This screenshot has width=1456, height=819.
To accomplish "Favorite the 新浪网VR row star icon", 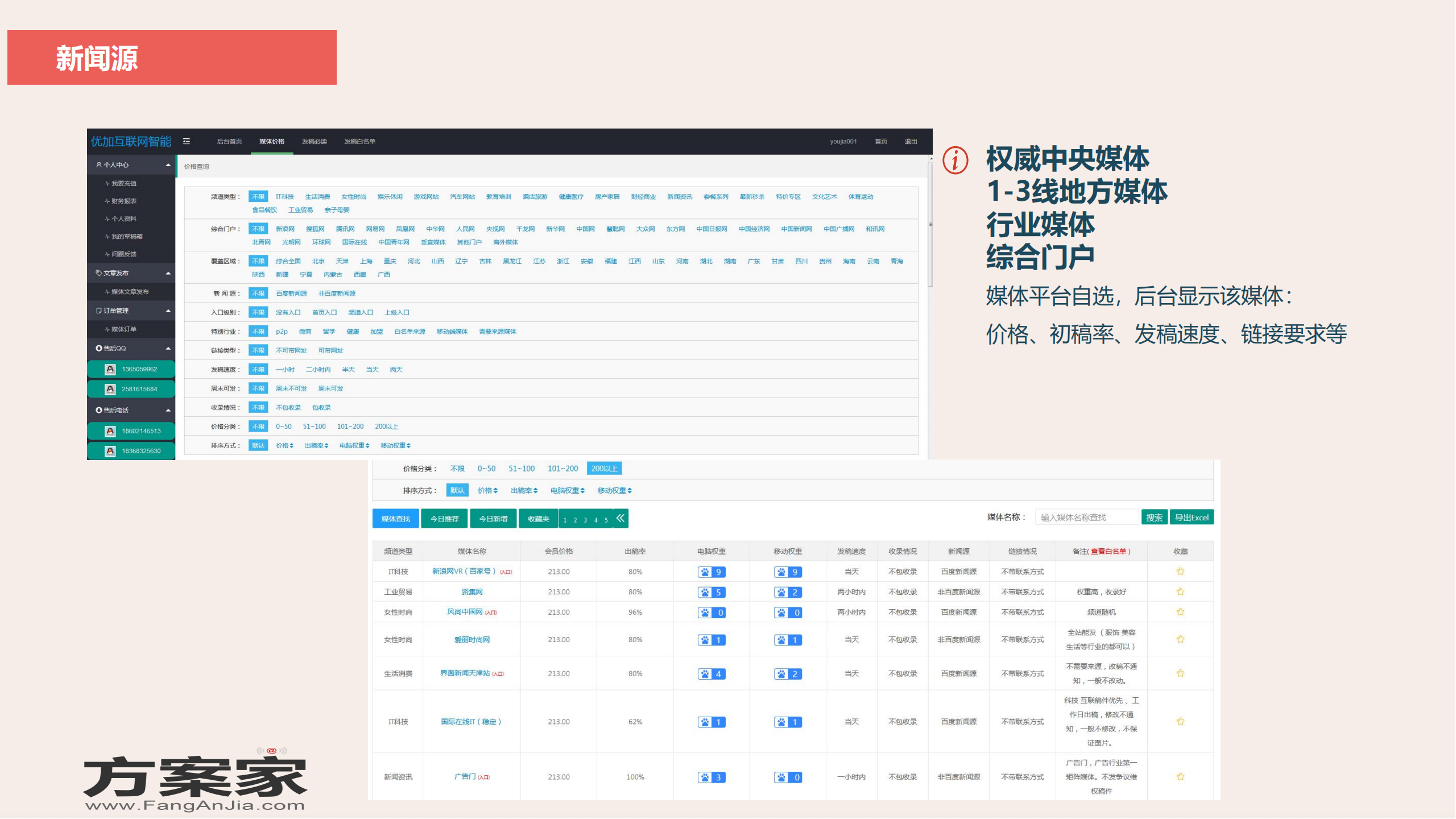I will 1180,572.
